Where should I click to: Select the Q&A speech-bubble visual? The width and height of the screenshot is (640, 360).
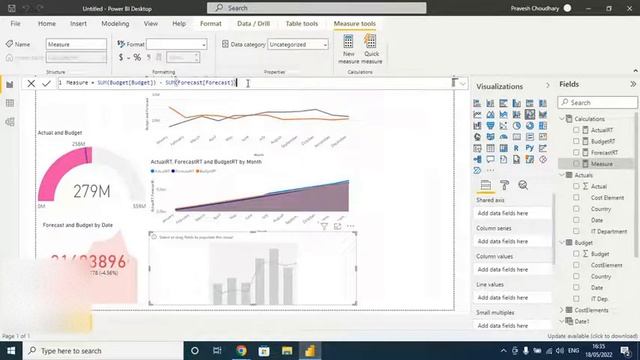(490, 159)
